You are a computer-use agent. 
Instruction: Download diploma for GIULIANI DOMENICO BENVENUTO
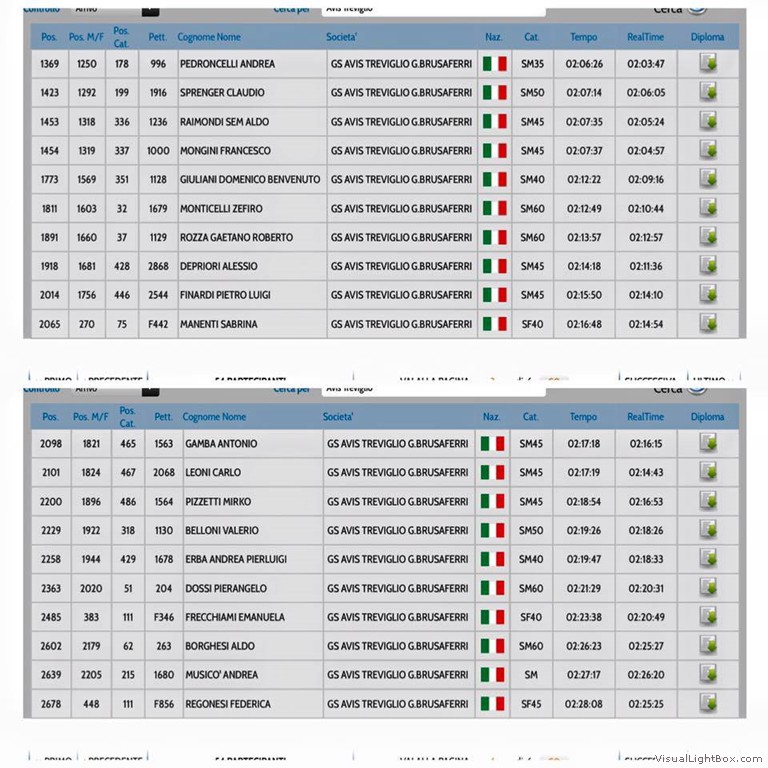point(708,179)
